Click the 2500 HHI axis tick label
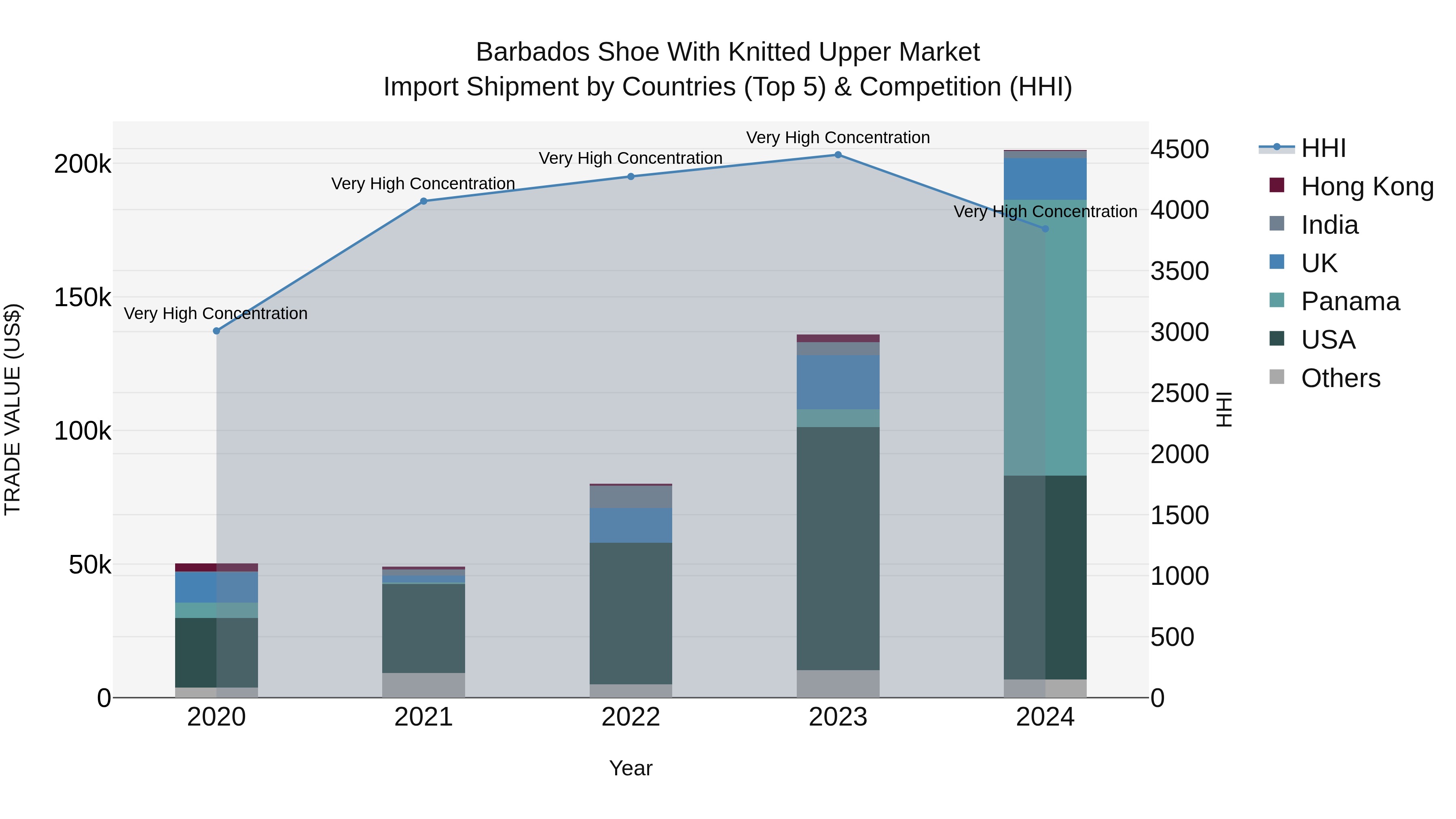Viewport: 1456px width, 819px height. (1180, 393)
